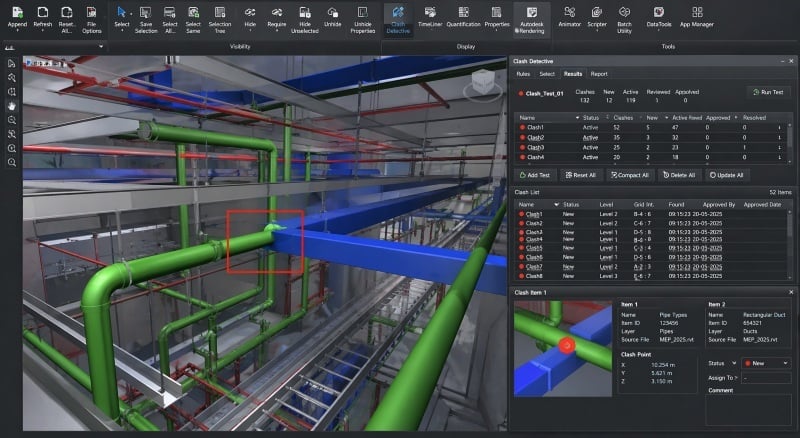Expand the Hide dropdown arrow
Image resolution: width=800 pixels, height=438 pixels.
pyautogui.click(x=250, y=31)
